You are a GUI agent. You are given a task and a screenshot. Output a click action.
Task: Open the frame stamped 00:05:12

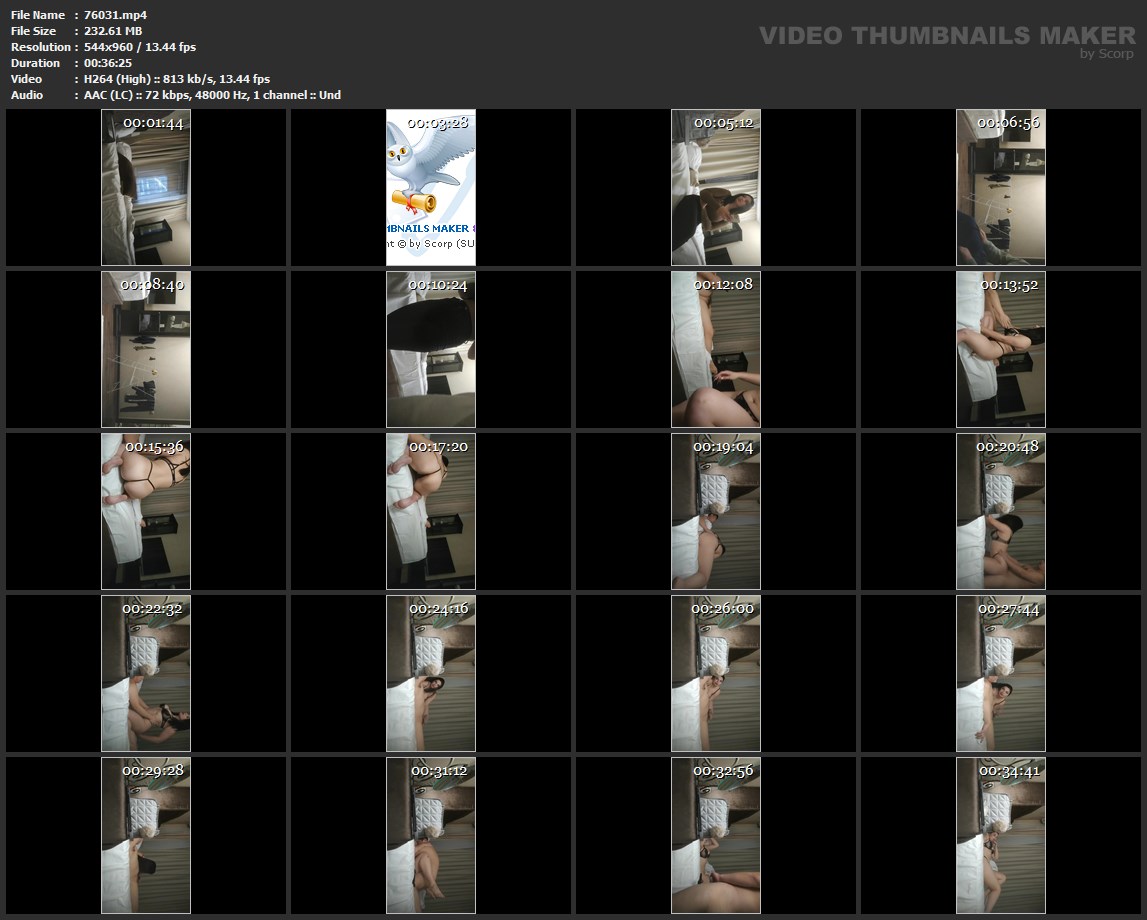pos(716,188)
